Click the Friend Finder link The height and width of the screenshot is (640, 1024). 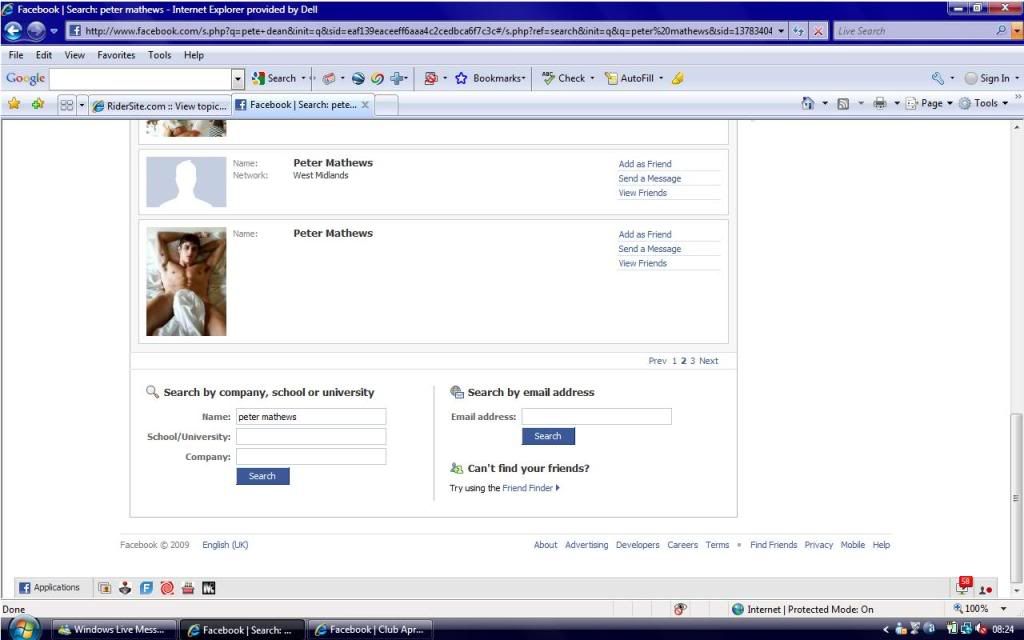(530, 488)
